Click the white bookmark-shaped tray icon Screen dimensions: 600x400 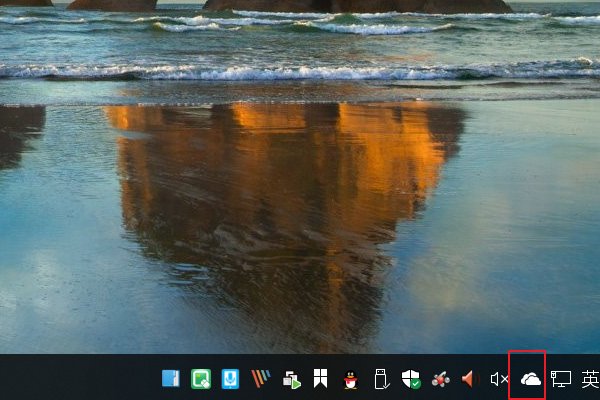tap(320, 379)
